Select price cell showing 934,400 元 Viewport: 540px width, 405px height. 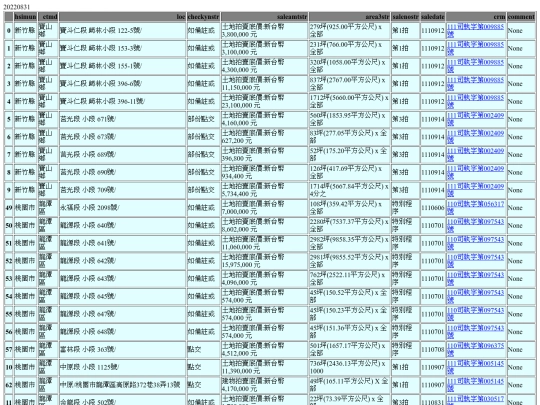coord(264,172)
